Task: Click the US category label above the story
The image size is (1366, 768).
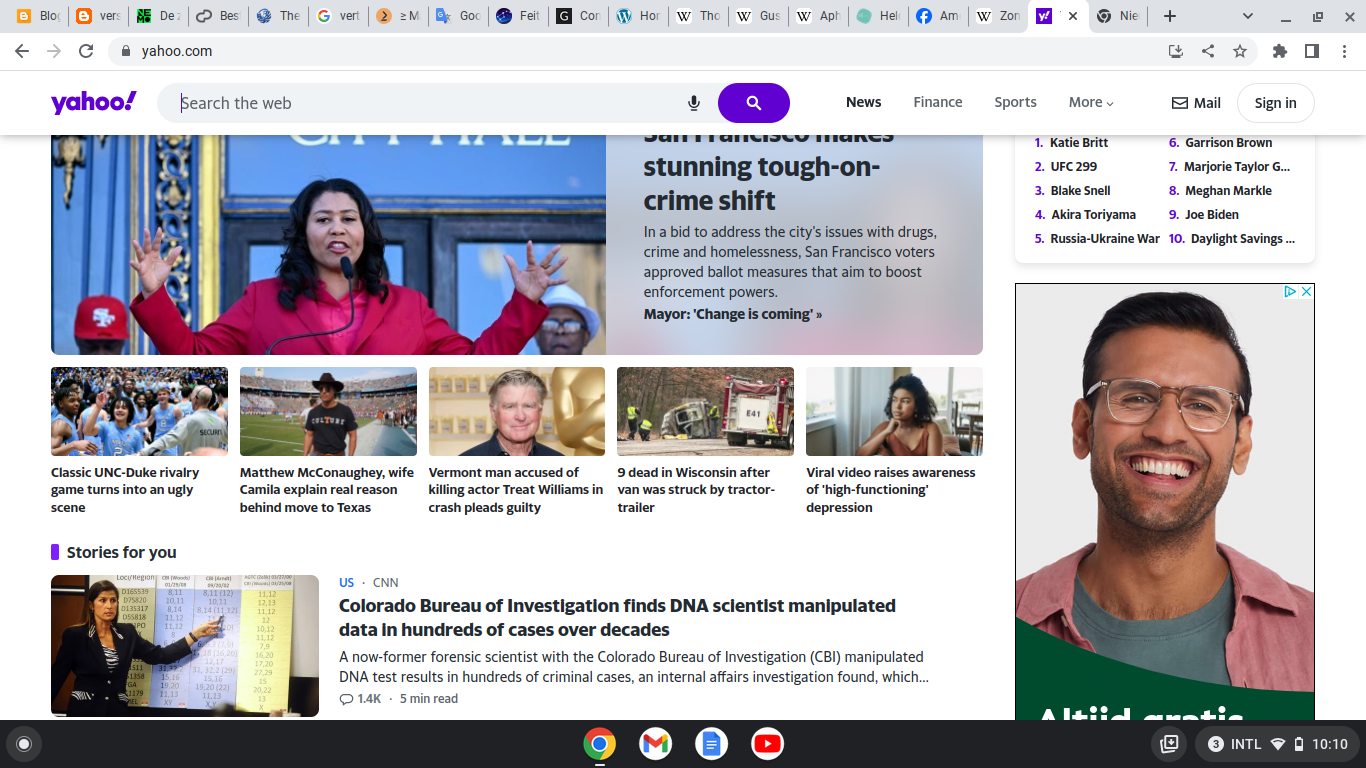Action: (x=346, y=582)
